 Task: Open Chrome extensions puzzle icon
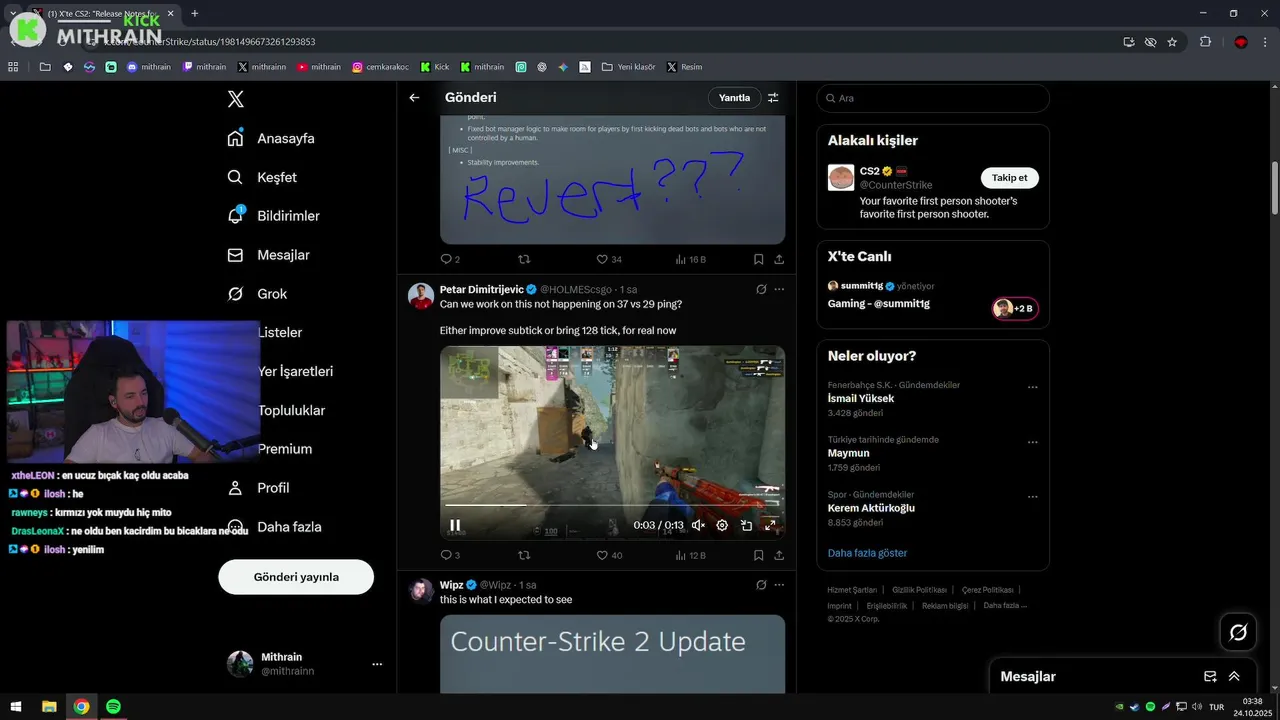[1205, 42]
